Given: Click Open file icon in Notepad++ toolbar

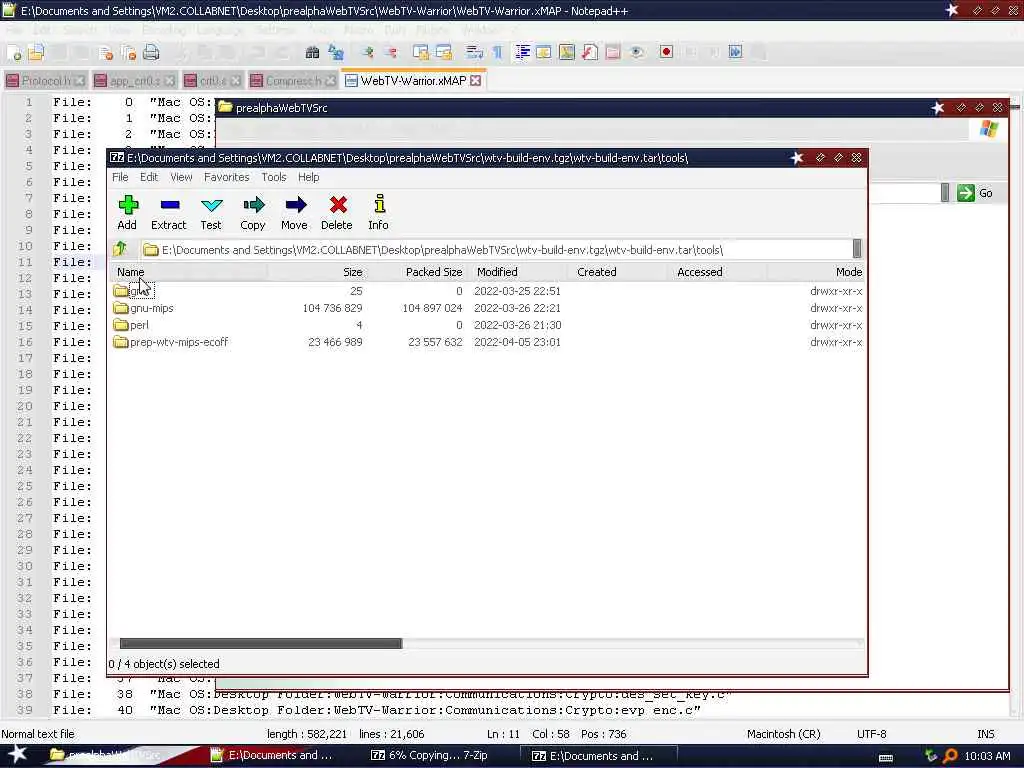Looking at the screenshot, I should coord(36,52).
